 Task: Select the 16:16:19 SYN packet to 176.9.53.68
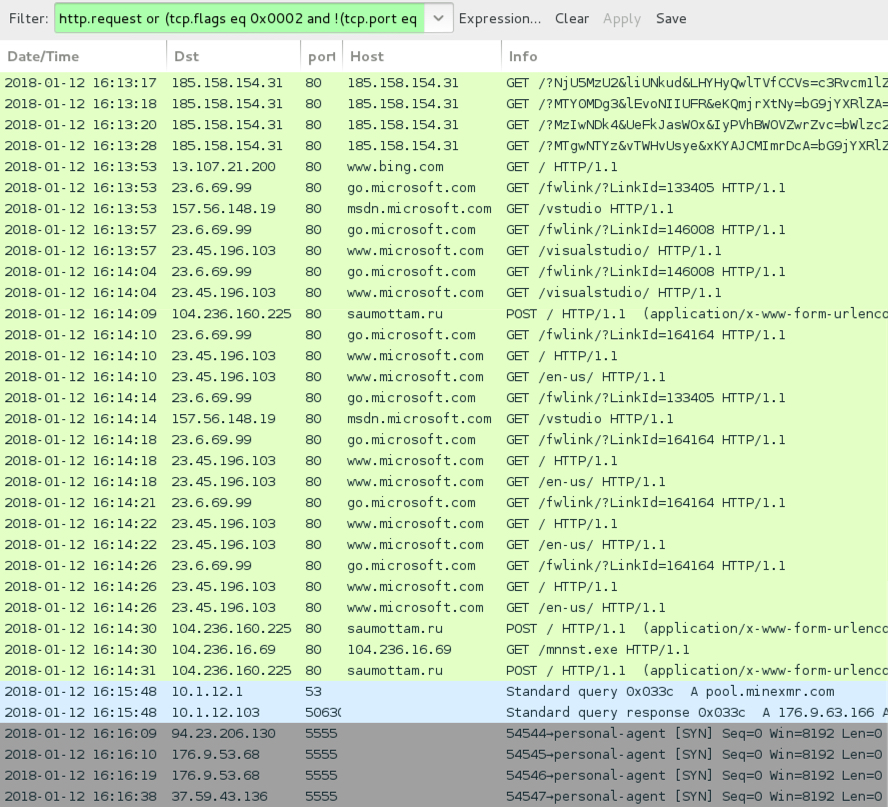(x=444, y=775)
